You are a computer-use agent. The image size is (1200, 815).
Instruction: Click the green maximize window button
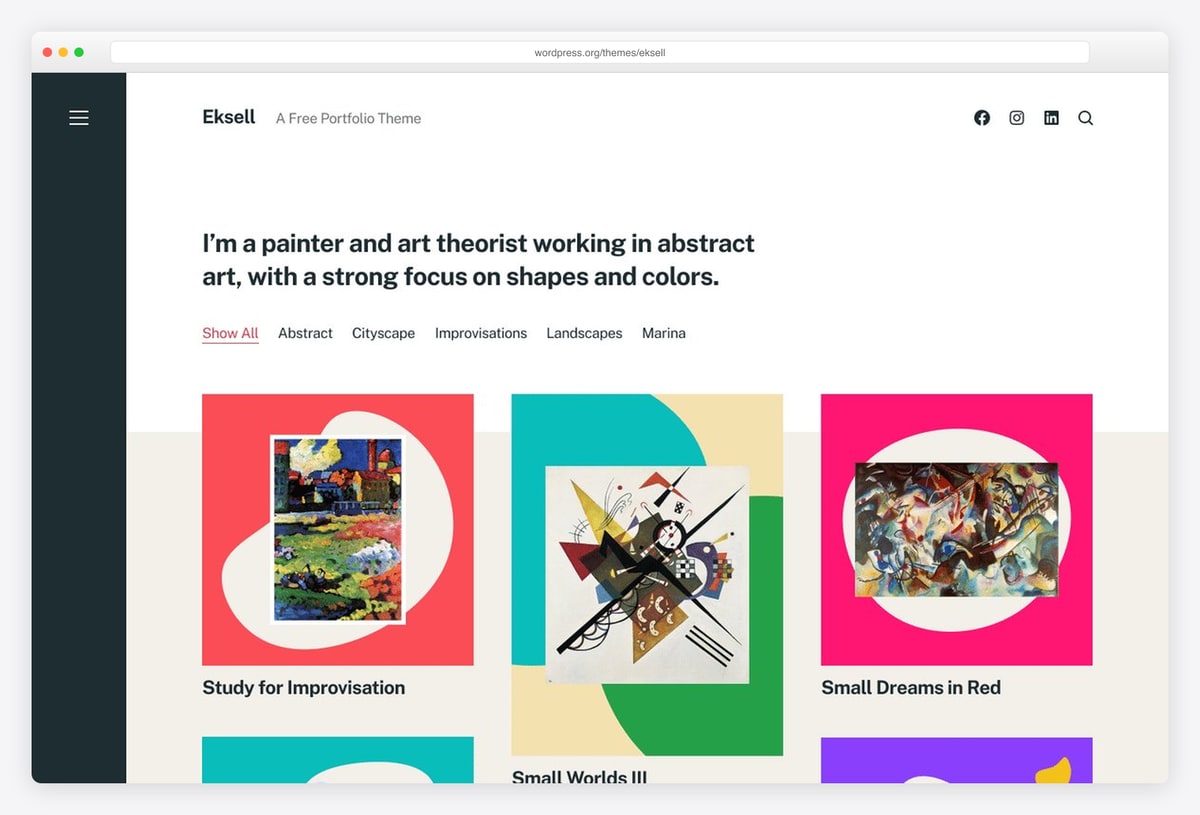[x=79, y=52]
